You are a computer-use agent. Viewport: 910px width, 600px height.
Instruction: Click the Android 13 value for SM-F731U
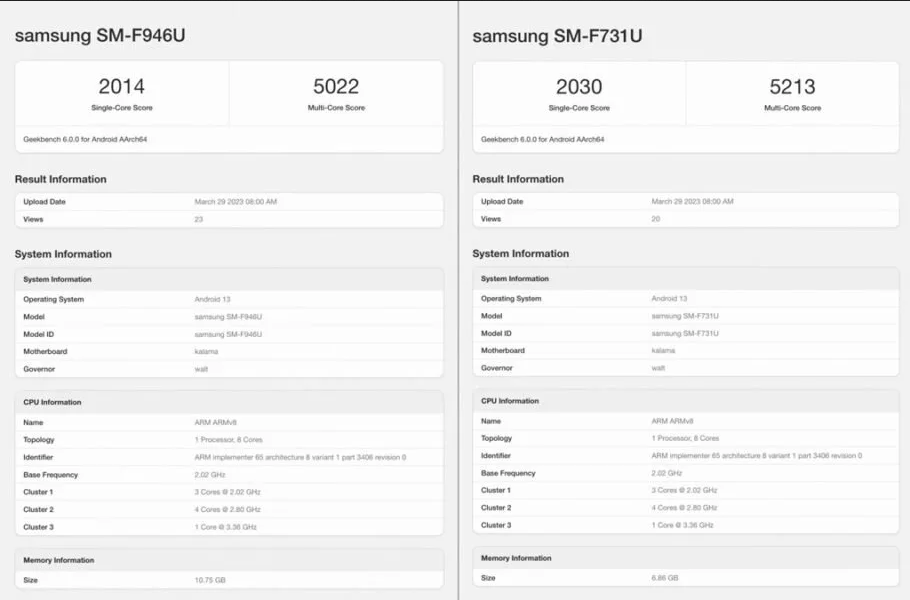pos(669,298)
